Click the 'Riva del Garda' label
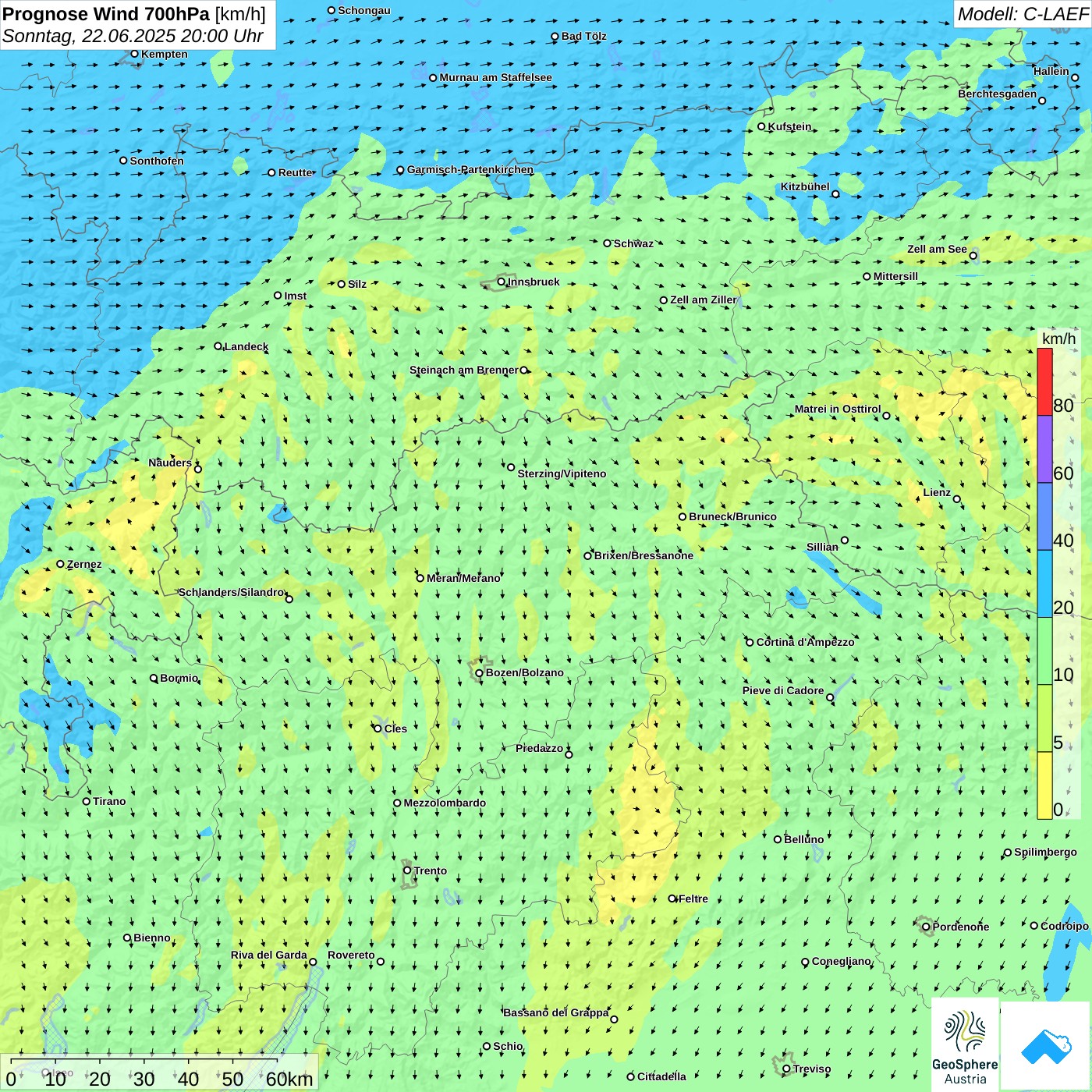The height and width of the screenshot is (1092, 1092). pos(269,955)
